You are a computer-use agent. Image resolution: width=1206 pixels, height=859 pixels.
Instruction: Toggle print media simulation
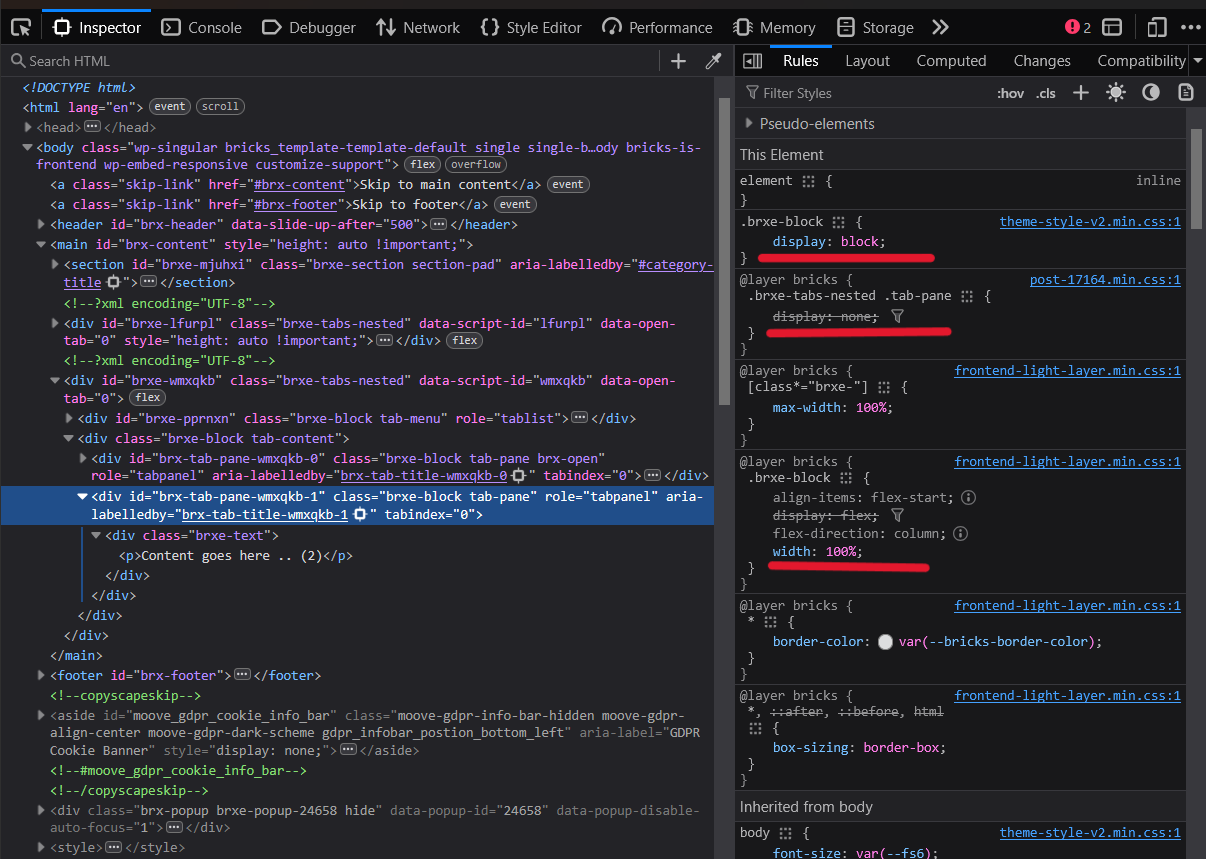coord(1185,92)
